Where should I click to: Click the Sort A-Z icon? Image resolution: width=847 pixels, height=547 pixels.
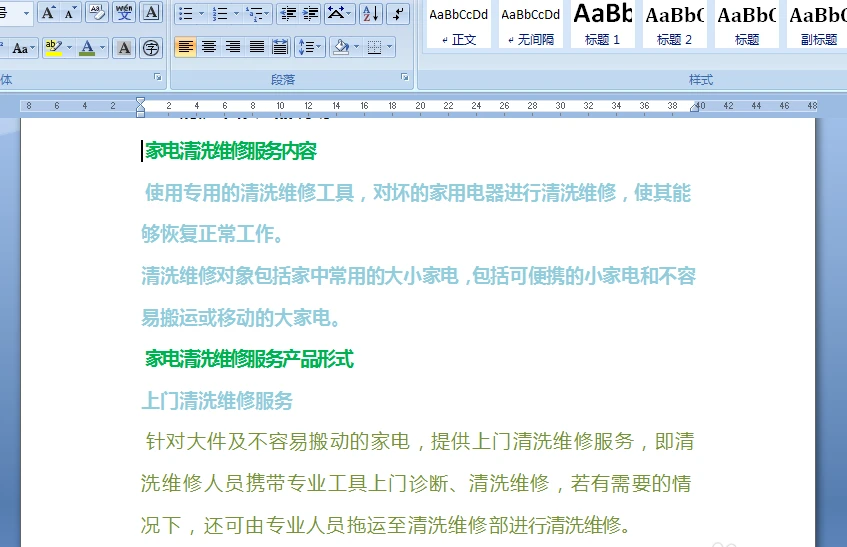(x=369, y=13)
